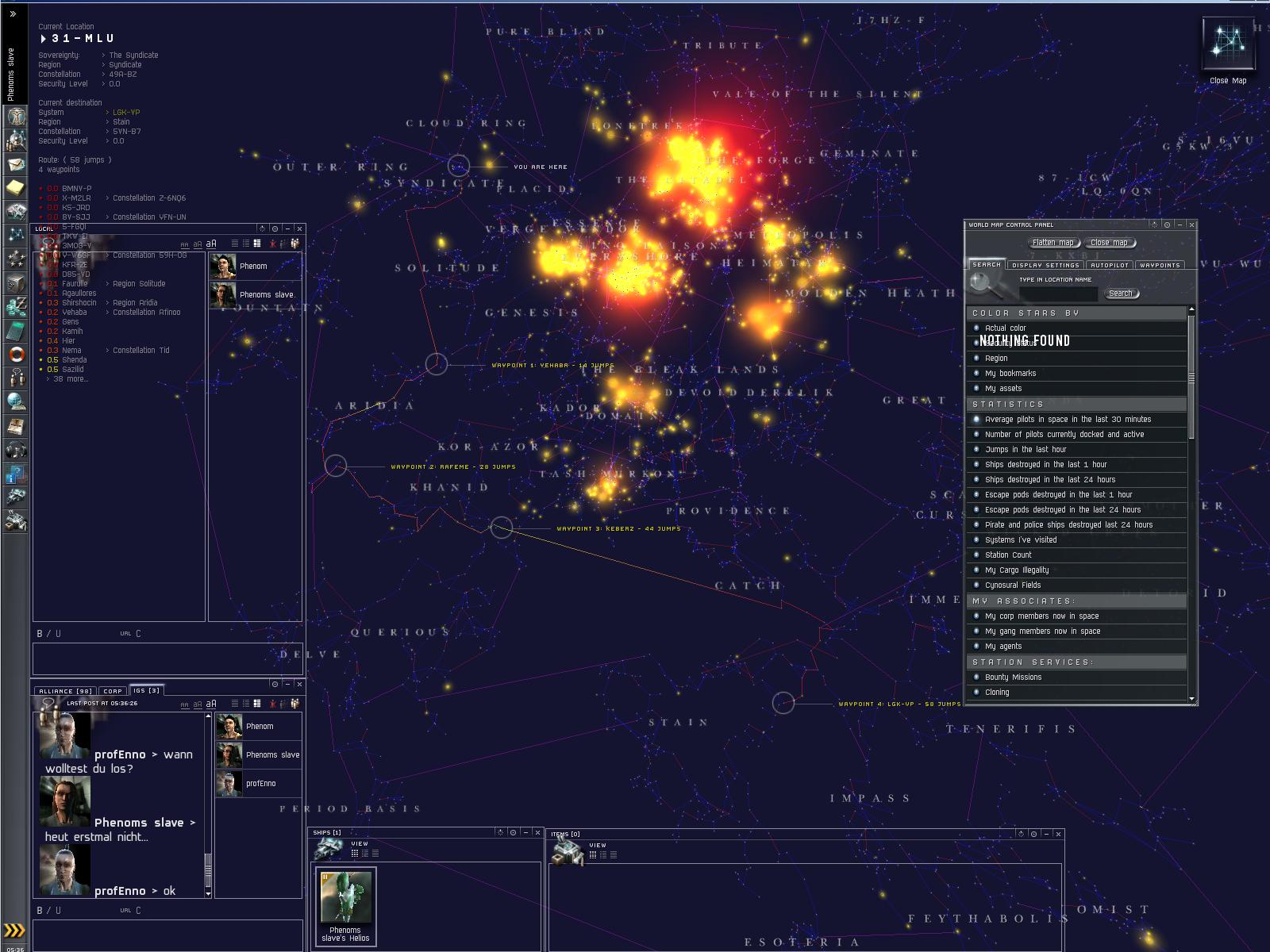Click the lifebuoy help icon
The image size is (1270, 952).
click(16, 355)
